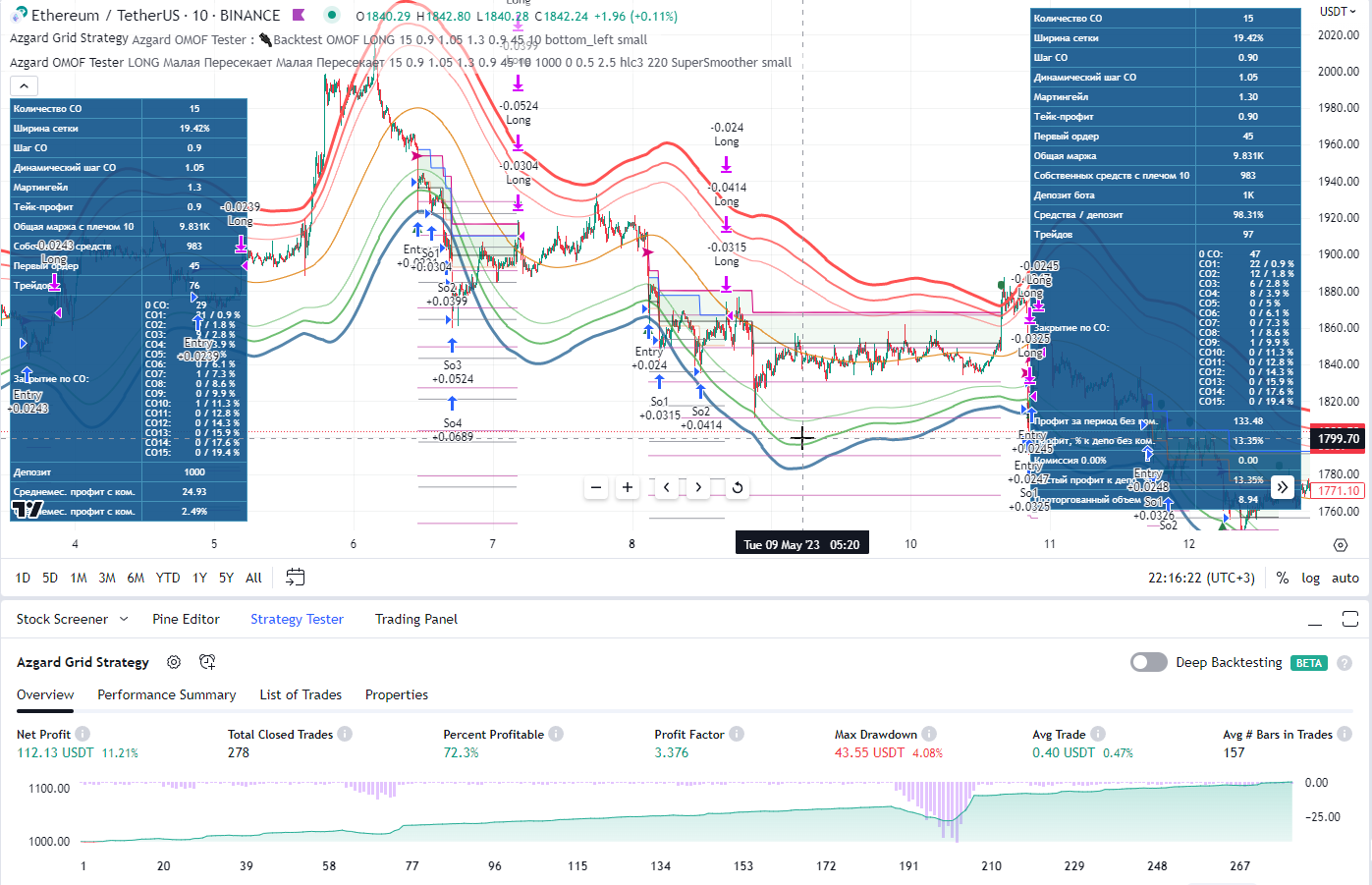Toggle percent scale mode

pyautogui.click(x=1283, y=578)
